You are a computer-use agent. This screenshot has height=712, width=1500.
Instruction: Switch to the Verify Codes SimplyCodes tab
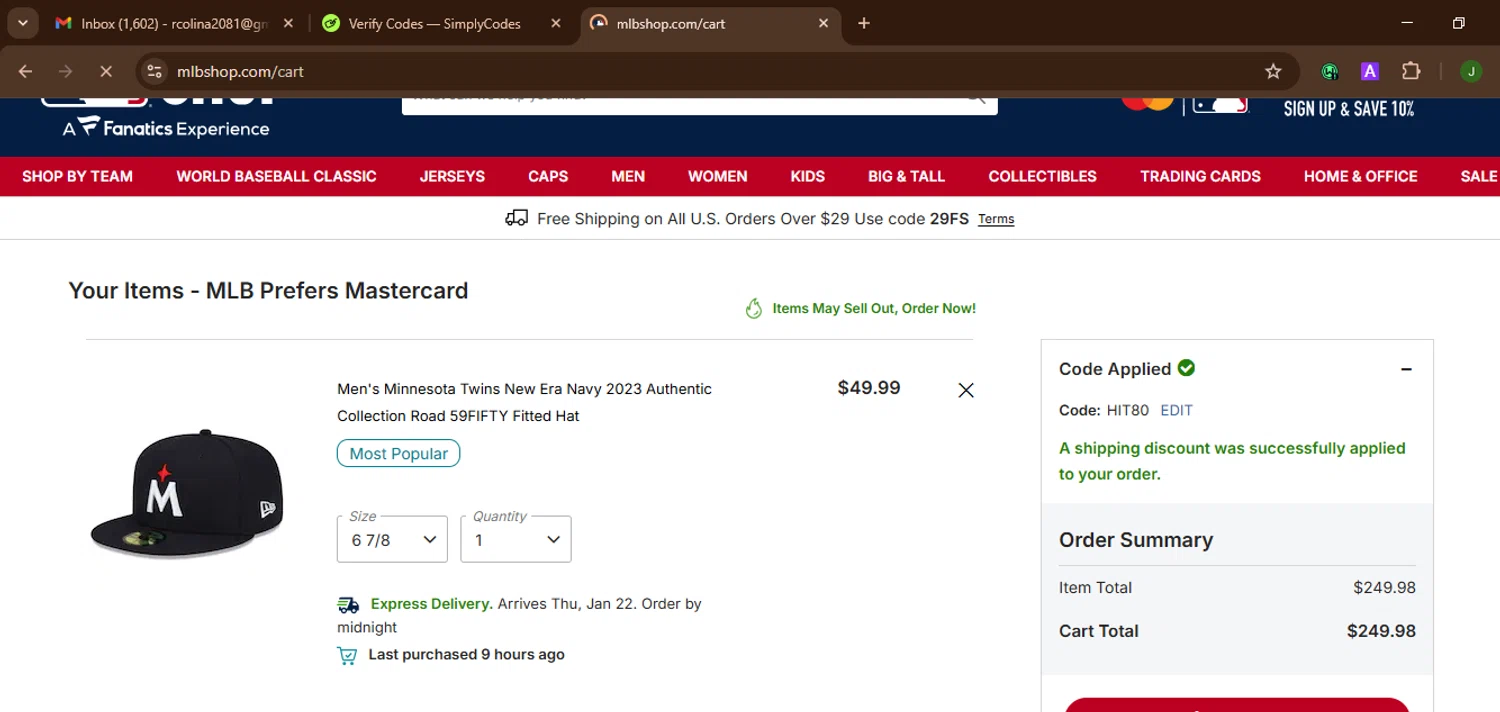coord(435,23)
